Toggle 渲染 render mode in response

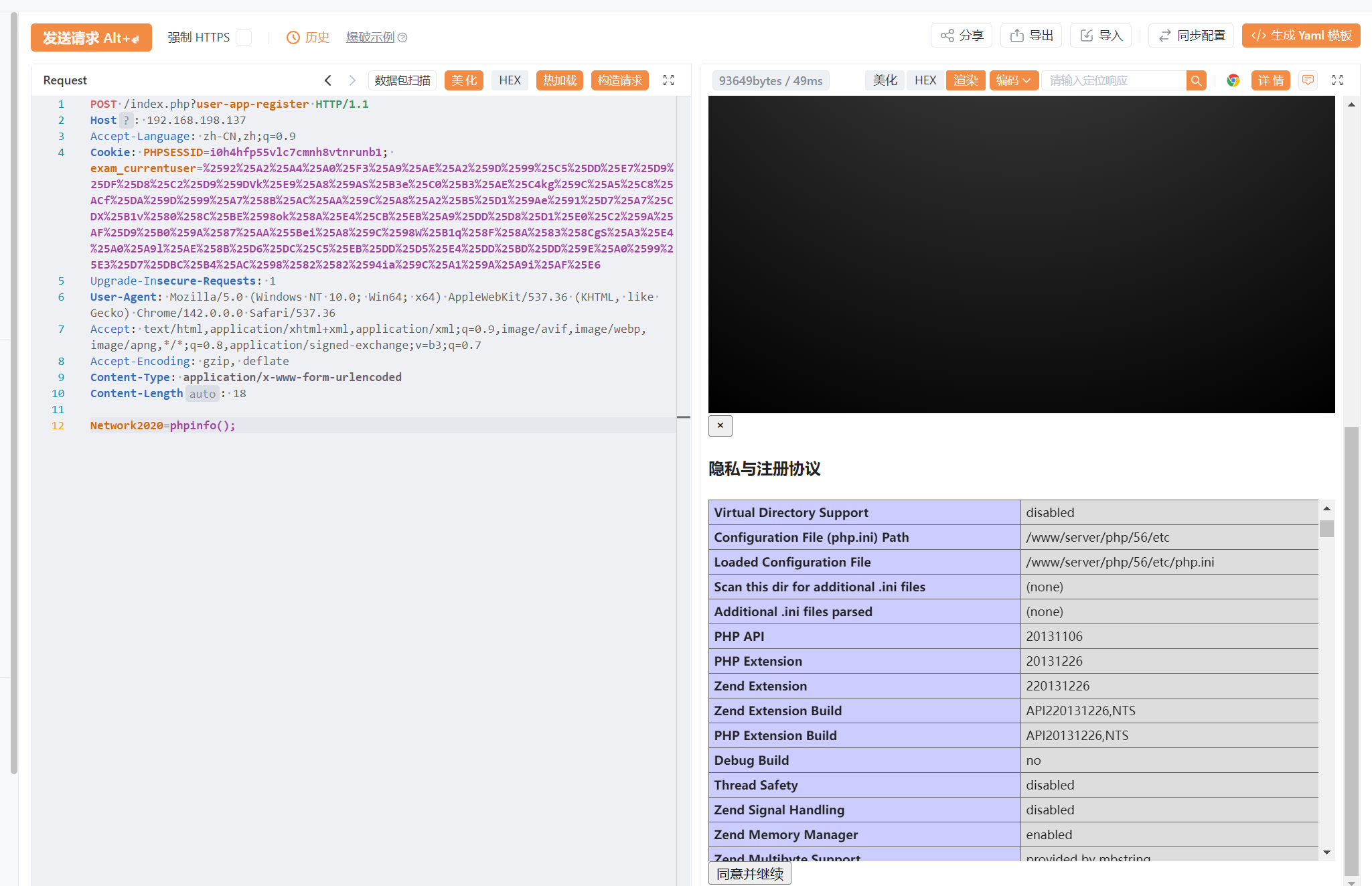pos(965,80)
